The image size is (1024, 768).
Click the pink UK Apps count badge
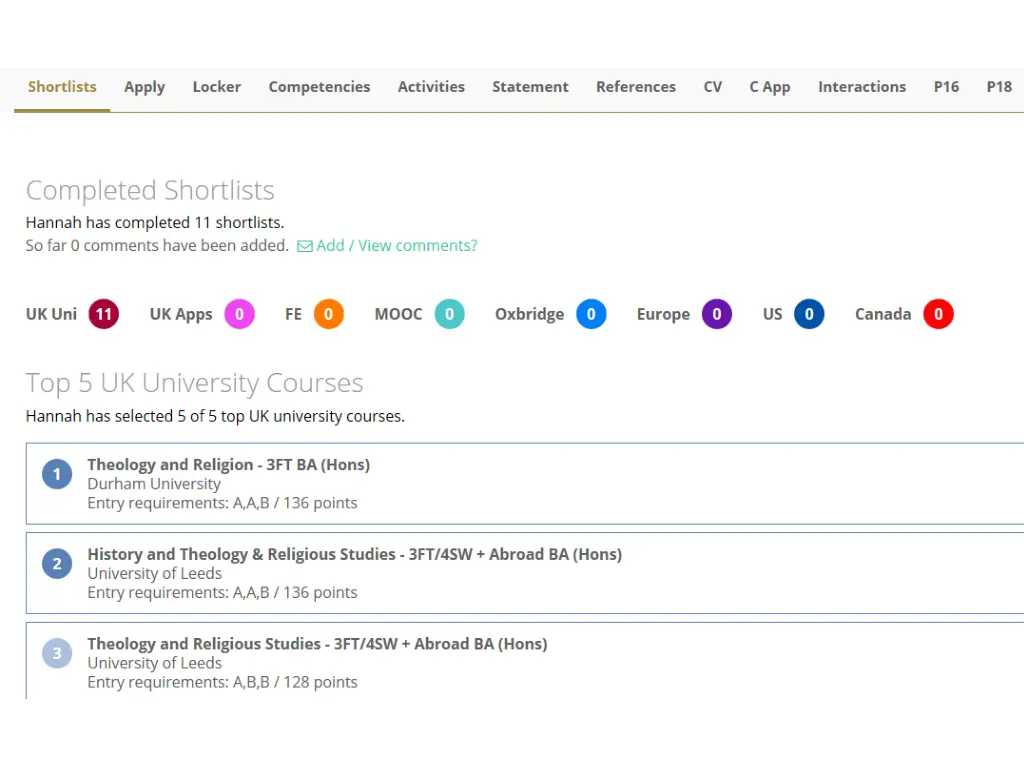(240, 314)
